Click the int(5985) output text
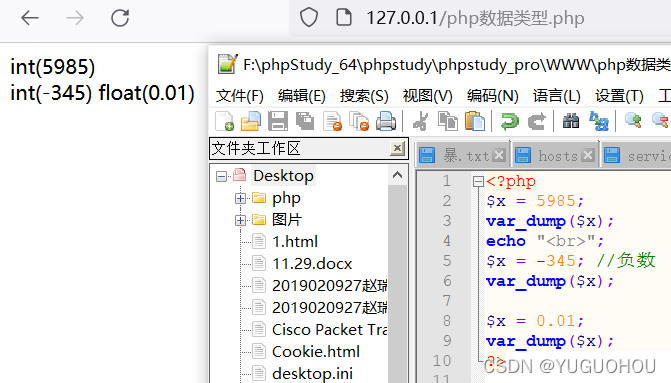 click(x=53, y=67)
